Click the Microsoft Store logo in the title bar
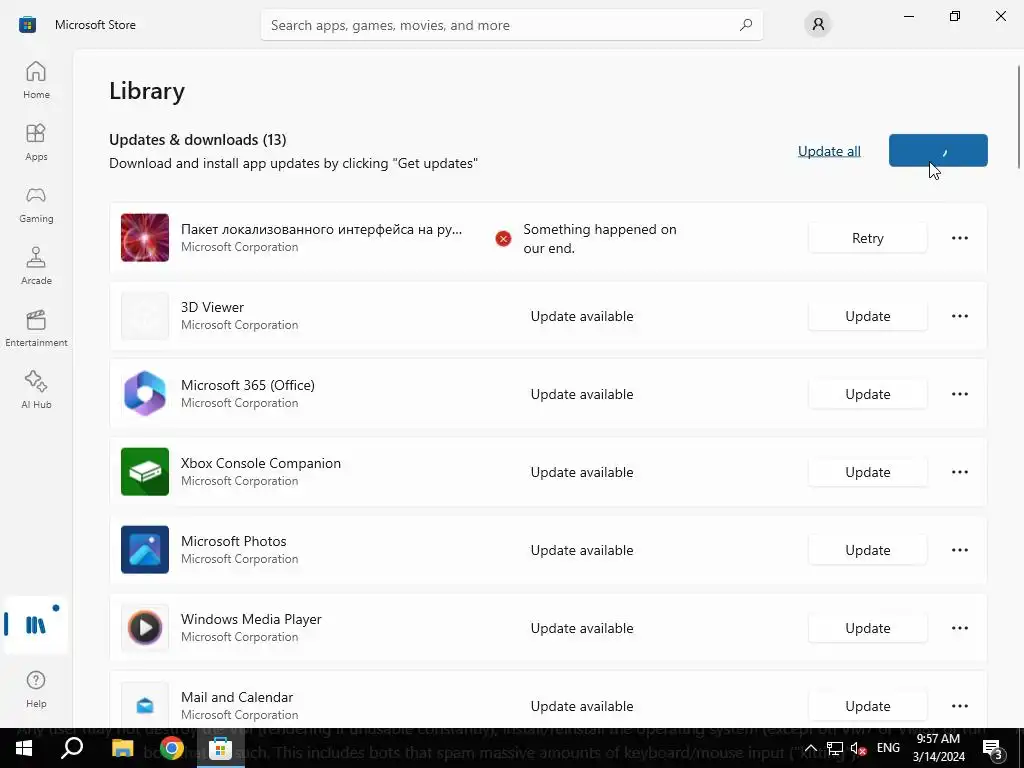The image size is (1024, 768). click(27, 25)
